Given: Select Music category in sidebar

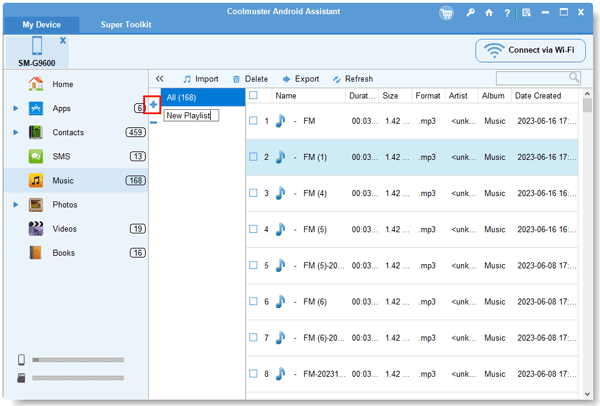Looking at the screenshot, I should tap(76, 181).
